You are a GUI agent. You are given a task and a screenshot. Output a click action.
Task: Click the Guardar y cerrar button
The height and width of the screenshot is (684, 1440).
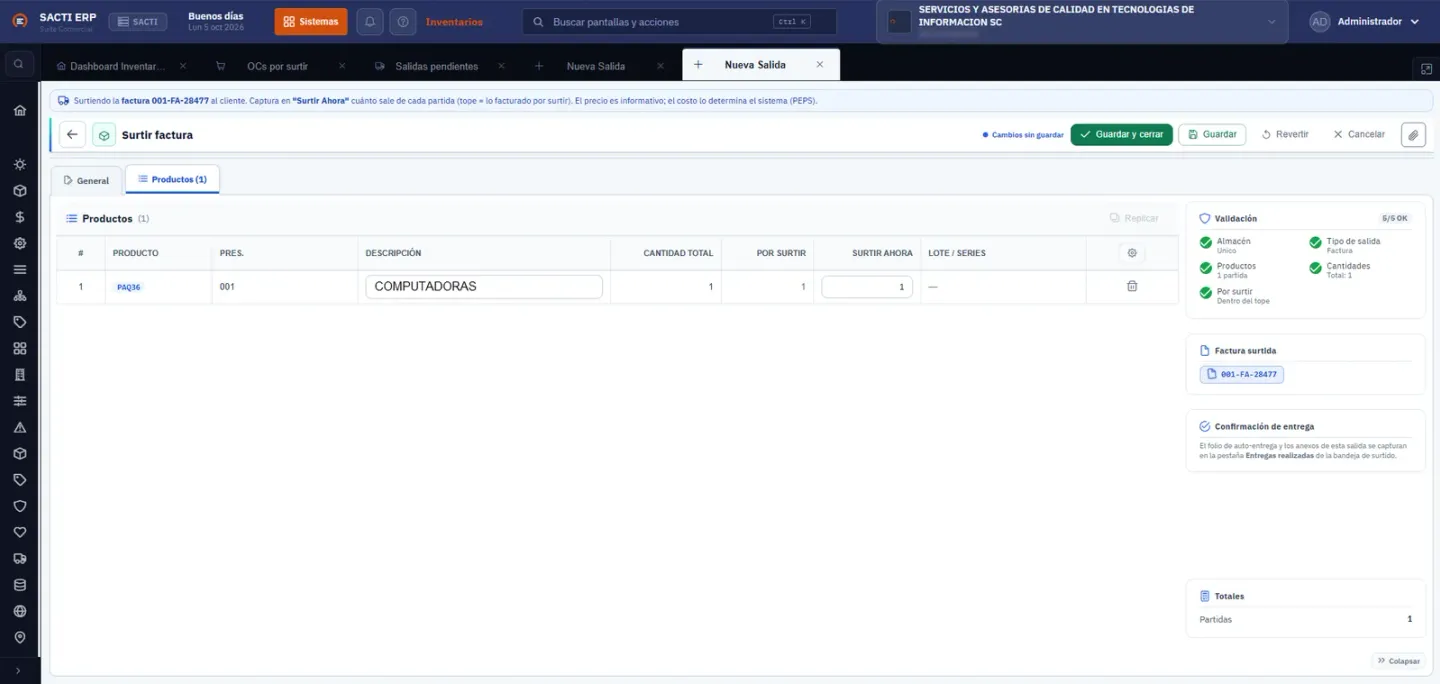[1121, 134]
